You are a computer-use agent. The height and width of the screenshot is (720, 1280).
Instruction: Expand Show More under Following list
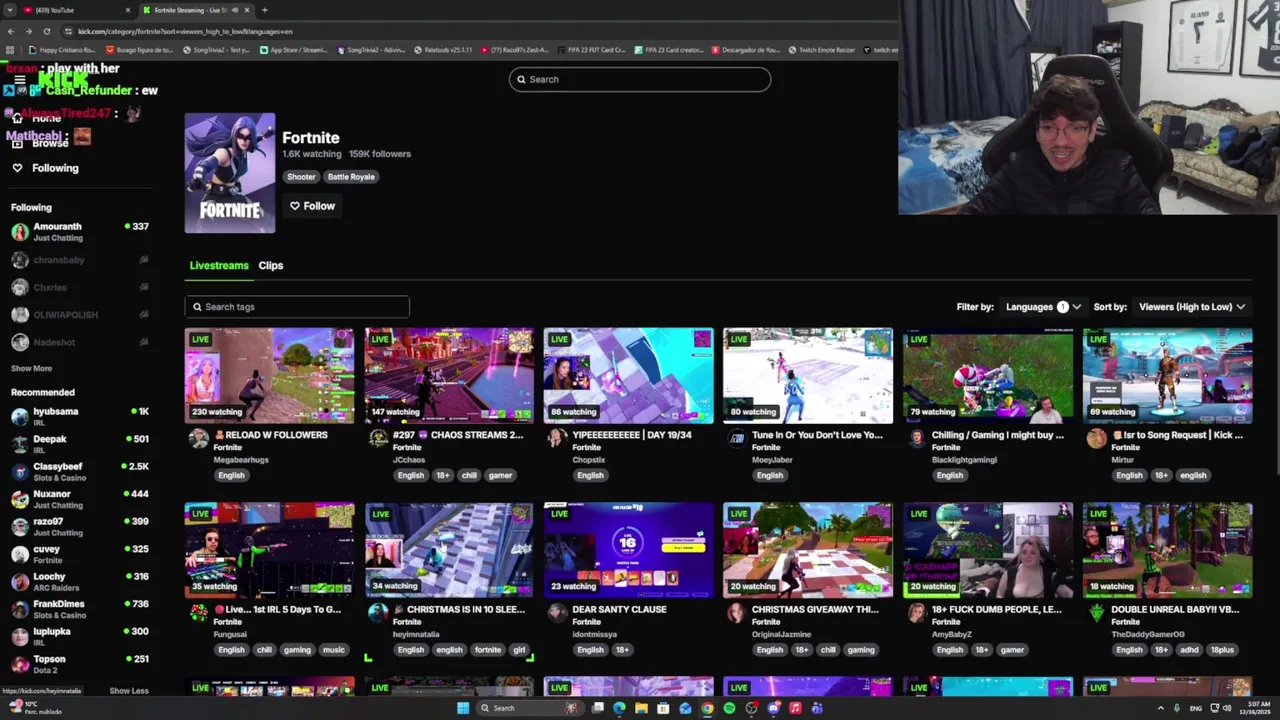coord(31,368)
